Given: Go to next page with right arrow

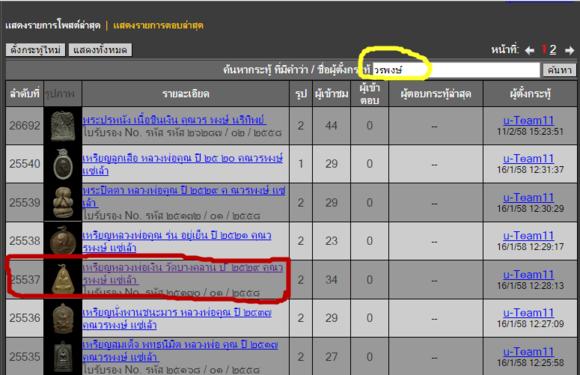Looking at the screenshot, I should tap(569, 50).
